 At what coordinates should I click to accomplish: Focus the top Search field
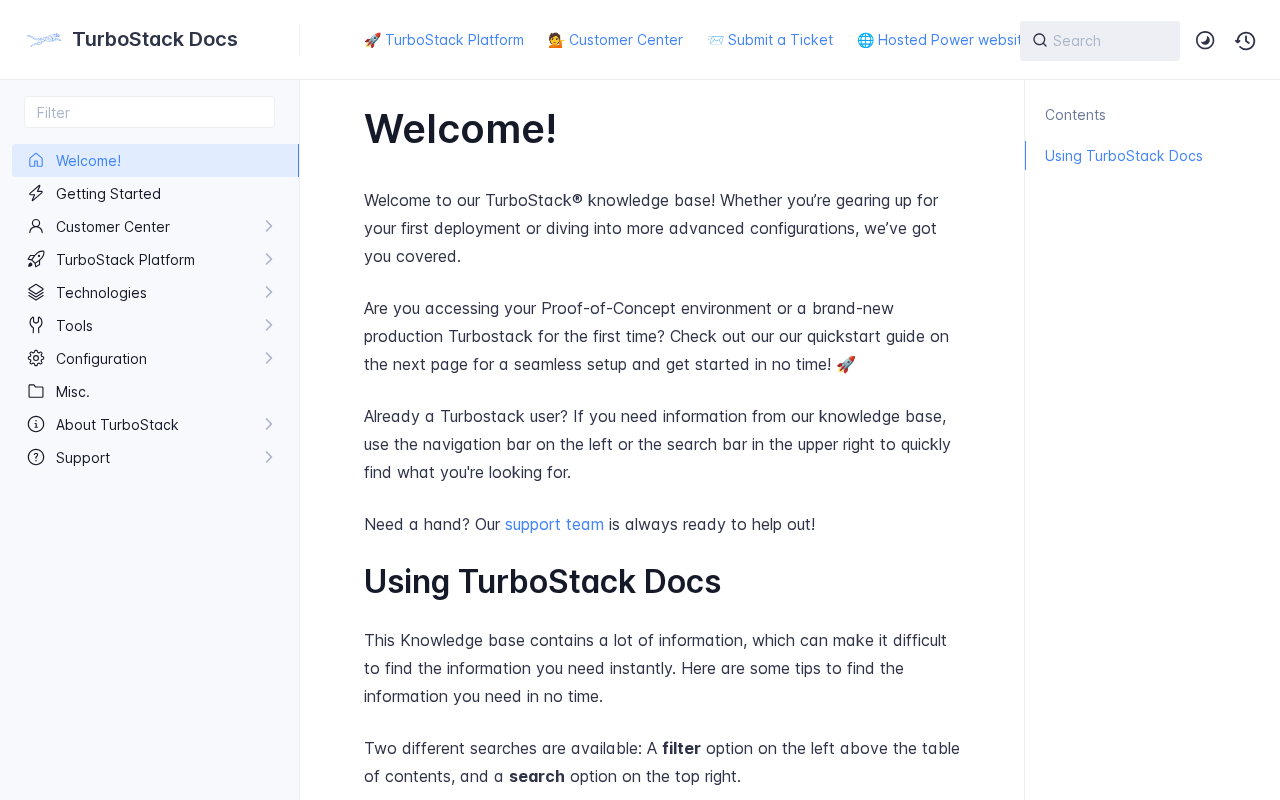pos(1100,41)
